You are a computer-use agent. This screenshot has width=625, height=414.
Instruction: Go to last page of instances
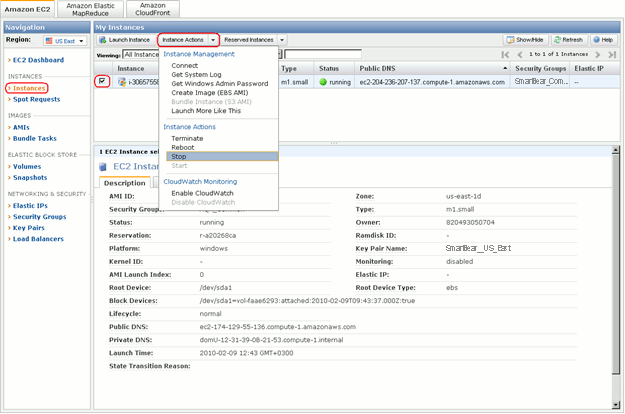(612, 55)
